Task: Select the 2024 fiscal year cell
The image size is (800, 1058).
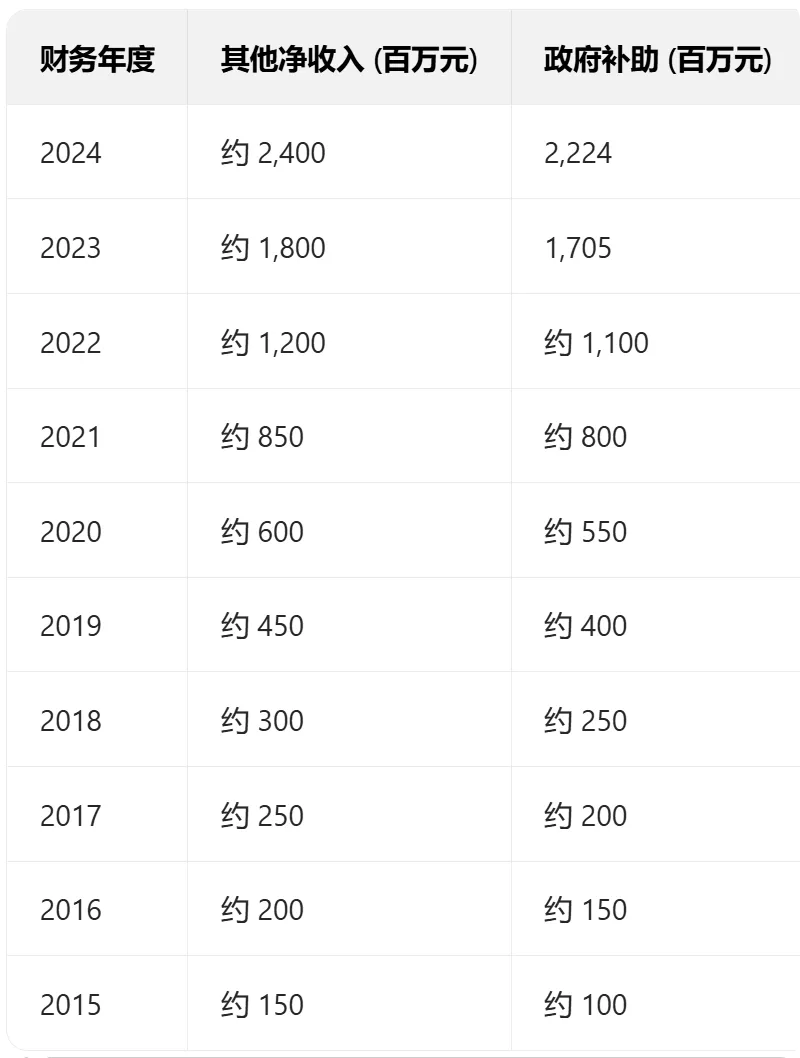Action: 71,153
